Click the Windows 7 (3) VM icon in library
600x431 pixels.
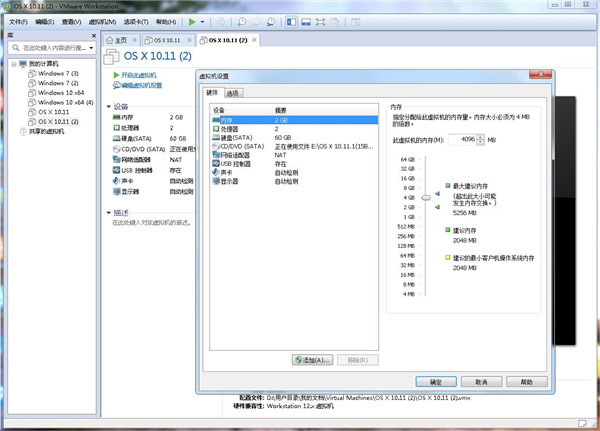[32, 73]
